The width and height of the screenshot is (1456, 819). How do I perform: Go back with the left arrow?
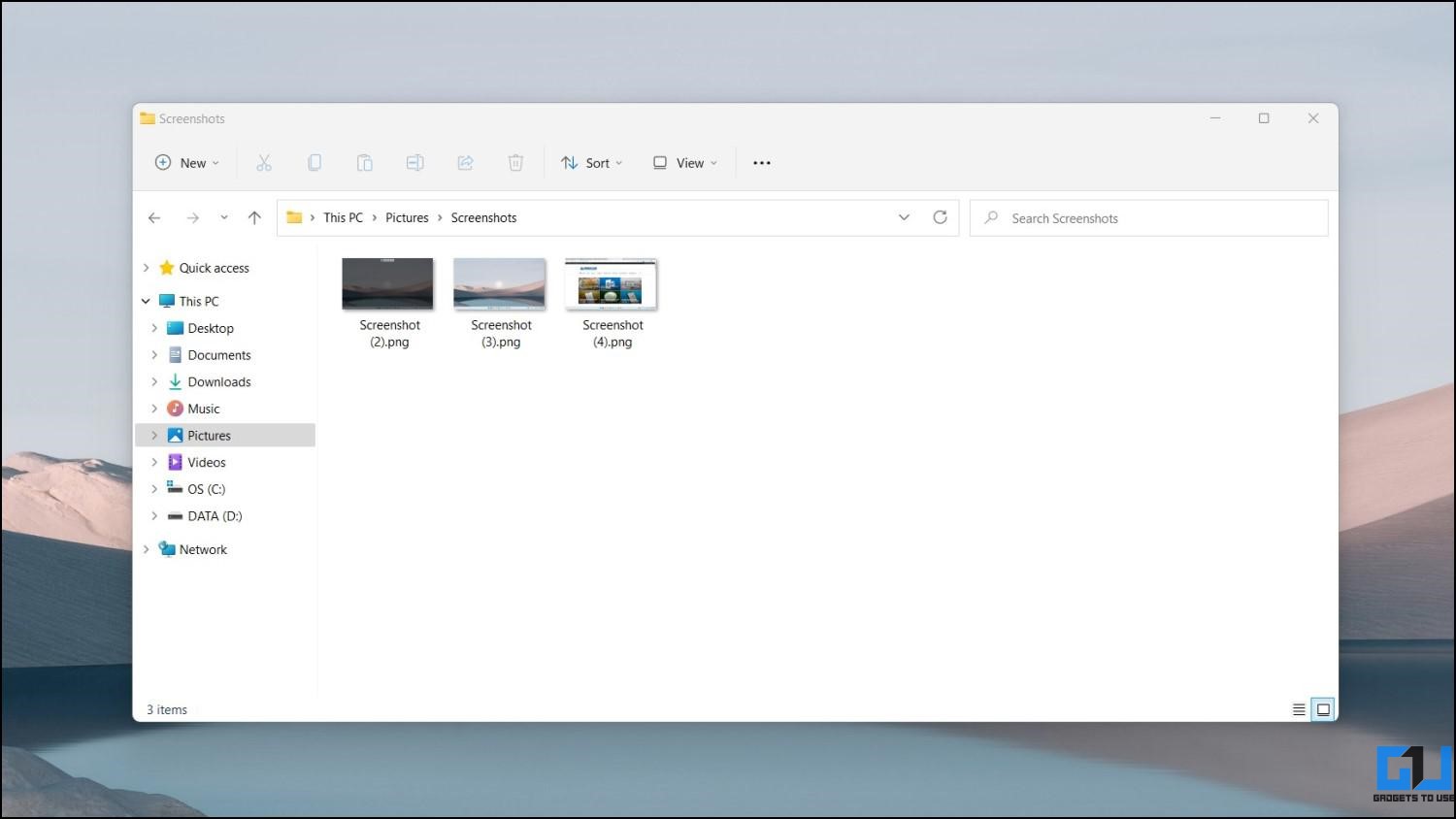(x=154, y=218)
